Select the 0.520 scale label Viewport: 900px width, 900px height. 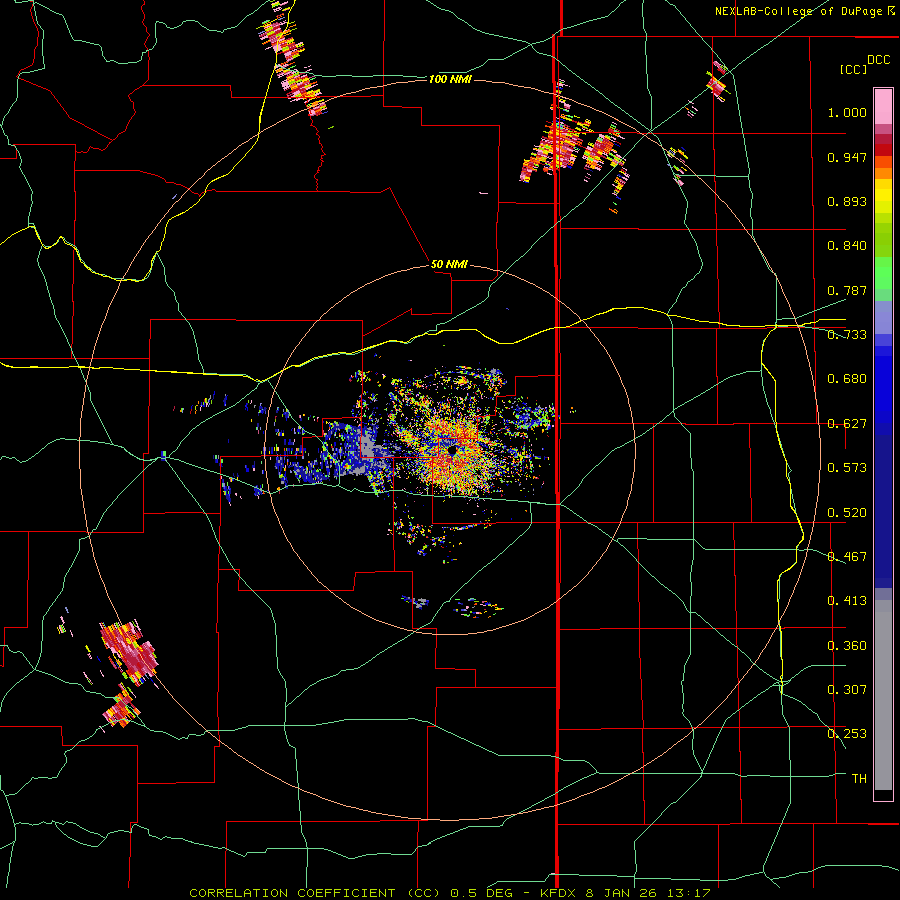click(x=847, y=513)
